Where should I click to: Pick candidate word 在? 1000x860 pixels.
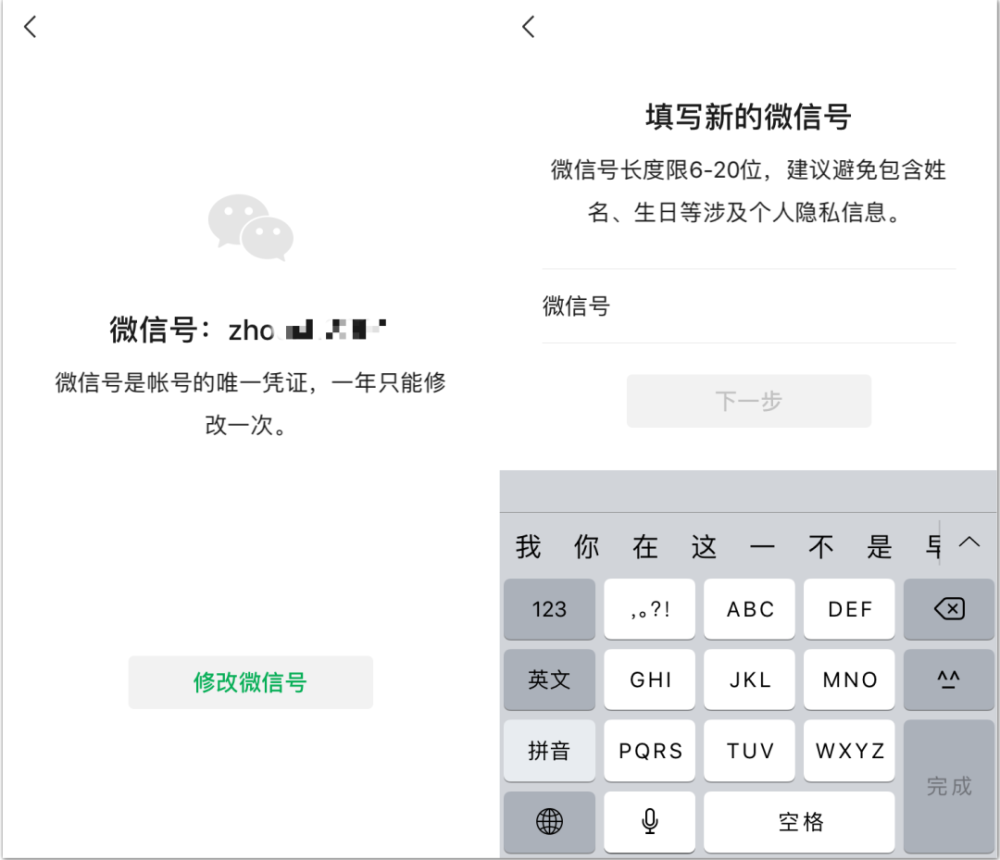(x=645, y=547)
